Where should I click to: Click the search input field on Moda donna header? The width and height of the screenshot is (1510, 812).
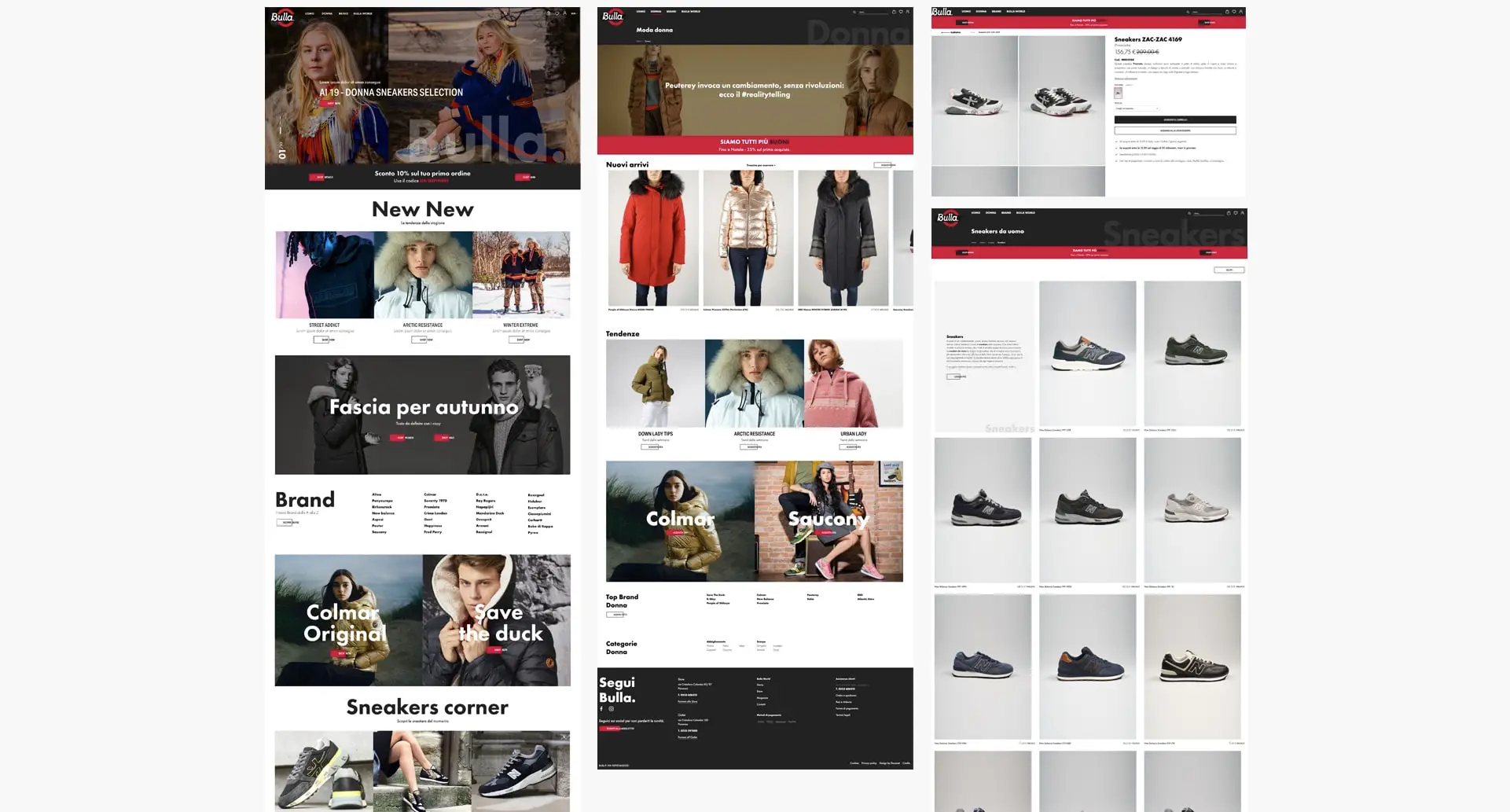pyautogui.click(x=873, y=12)
